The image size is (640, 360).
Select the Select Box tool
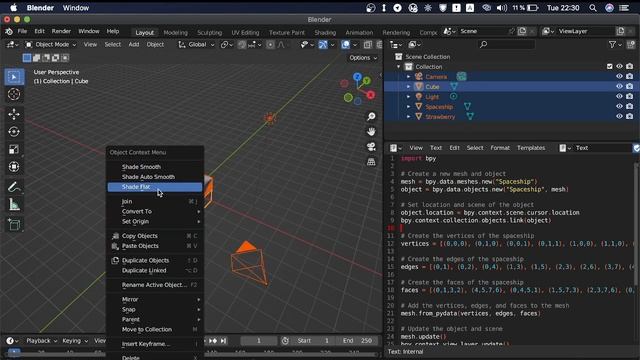point(14,77)
